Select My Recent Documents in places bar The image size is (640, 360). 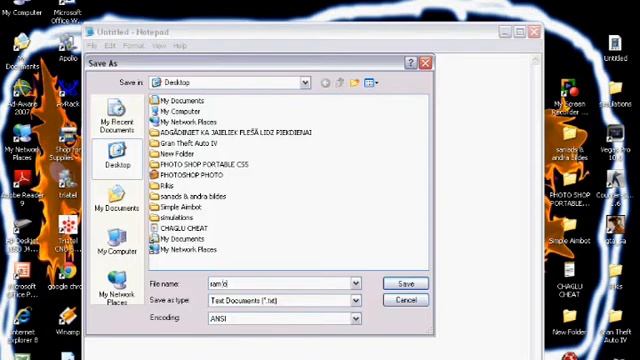pyautogui.click(x=117, y=116)
